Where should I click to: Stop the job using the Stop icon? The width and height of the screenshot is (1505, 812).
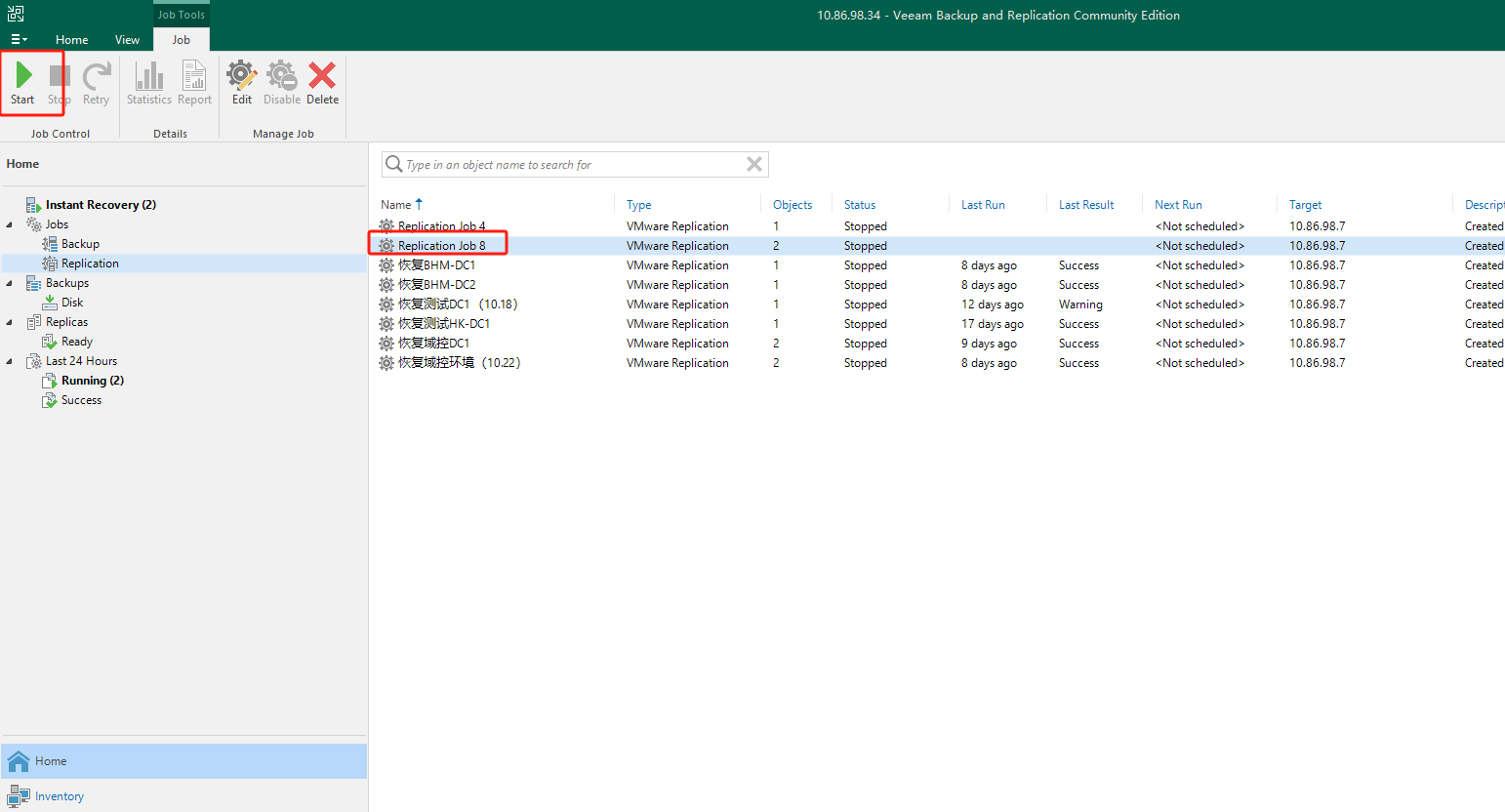pyautogui.click(x=60, y=83)
